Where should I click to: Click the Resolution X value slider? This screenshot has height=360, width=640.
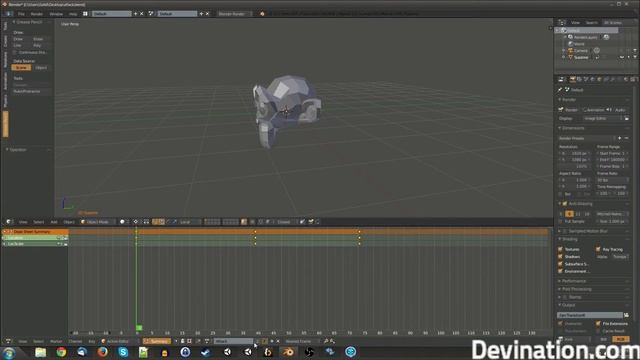(x=574, y=153)
